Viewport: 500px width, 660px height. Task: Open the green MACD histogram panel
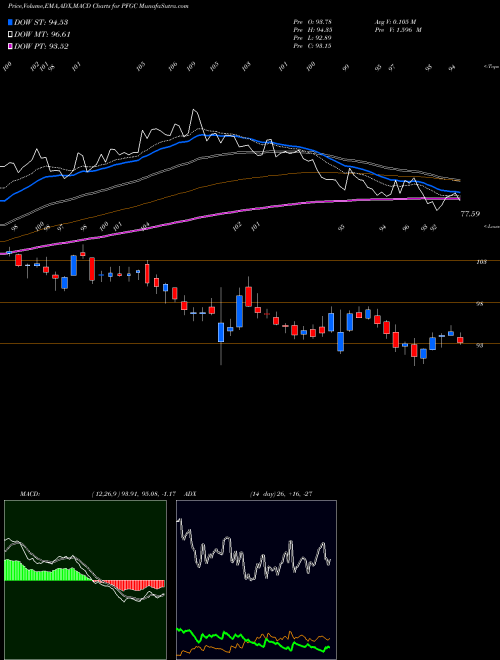coord(85,580)
